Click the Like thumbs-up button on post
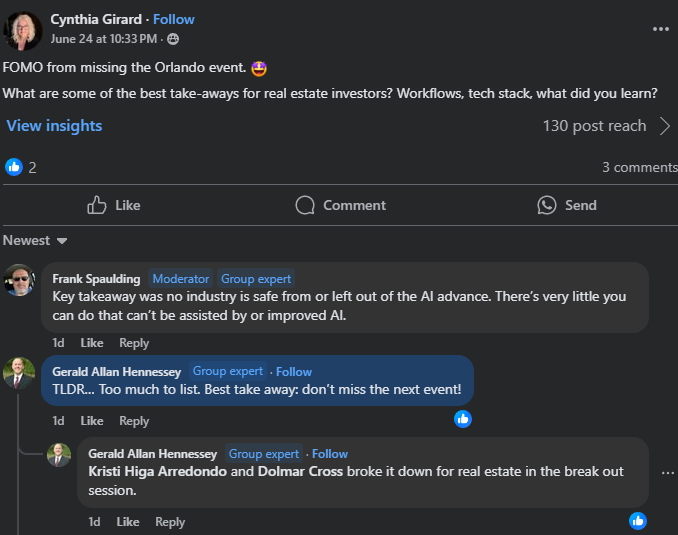 tap(114, 205)
